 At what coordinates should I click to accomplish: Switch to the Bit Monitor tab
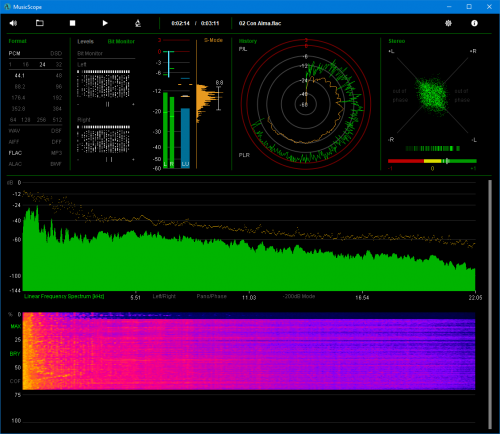pos(121,41)
